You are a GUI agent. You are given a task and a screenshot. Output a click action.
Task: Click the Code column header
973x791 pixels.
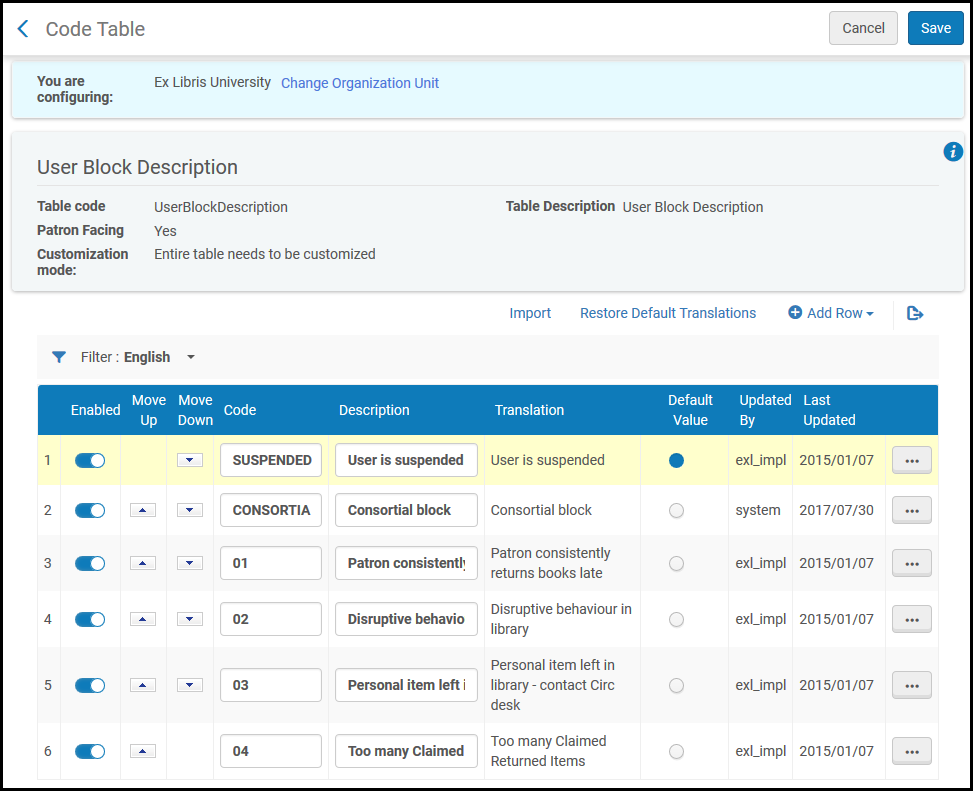pyautogui.click(x=240, y=410)
